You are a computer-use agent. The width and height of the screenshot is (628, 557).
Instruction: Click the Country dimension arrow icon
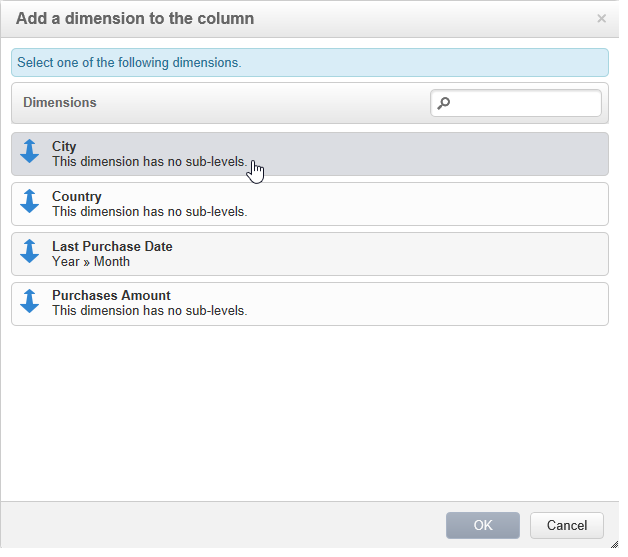[29, 202]
